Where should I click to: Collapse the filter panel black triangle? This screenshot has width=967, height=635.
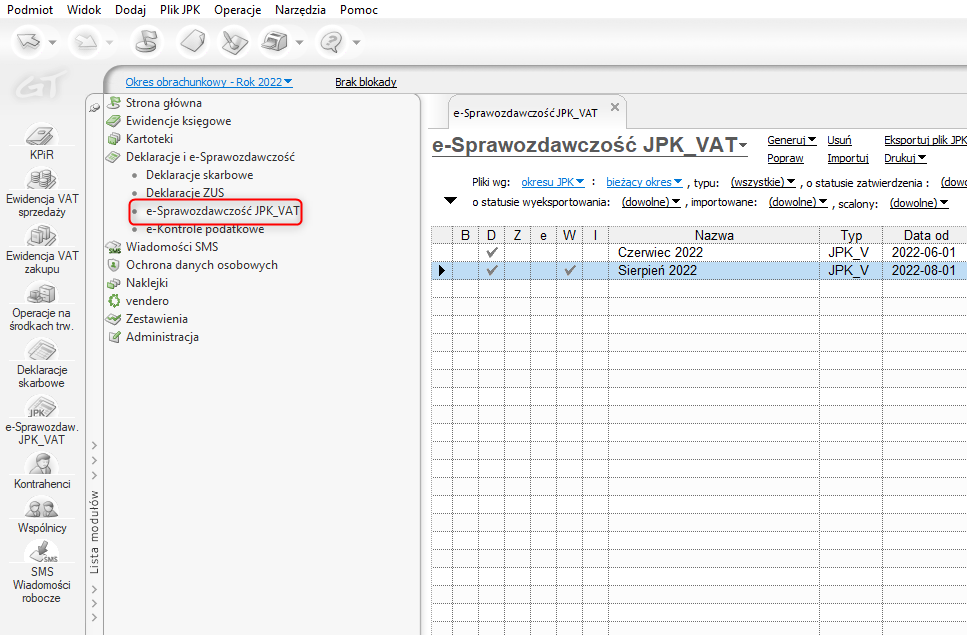click(450, 200)
